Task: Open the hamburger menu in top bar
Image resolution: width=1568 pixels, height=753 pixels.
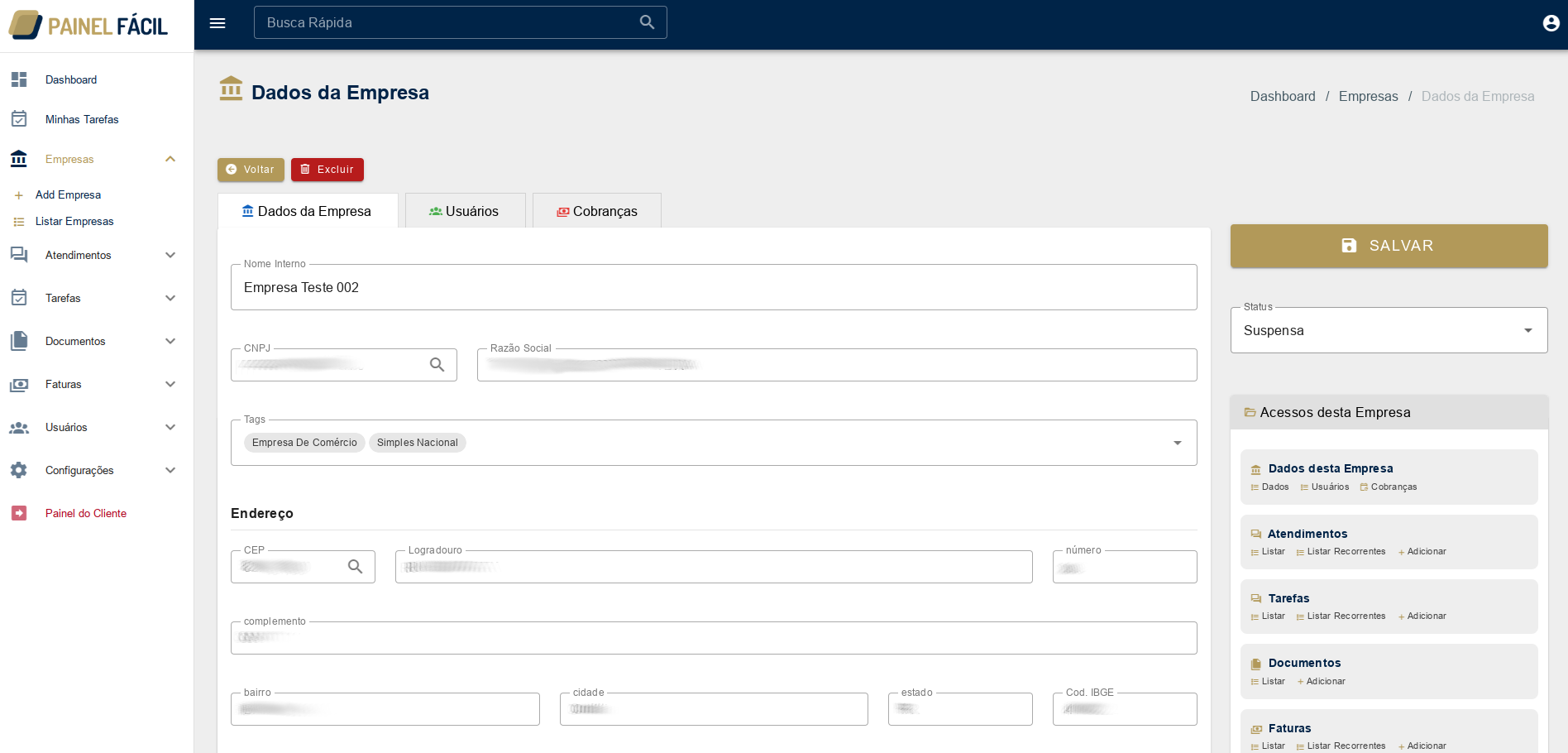Action: pos(218,23)
